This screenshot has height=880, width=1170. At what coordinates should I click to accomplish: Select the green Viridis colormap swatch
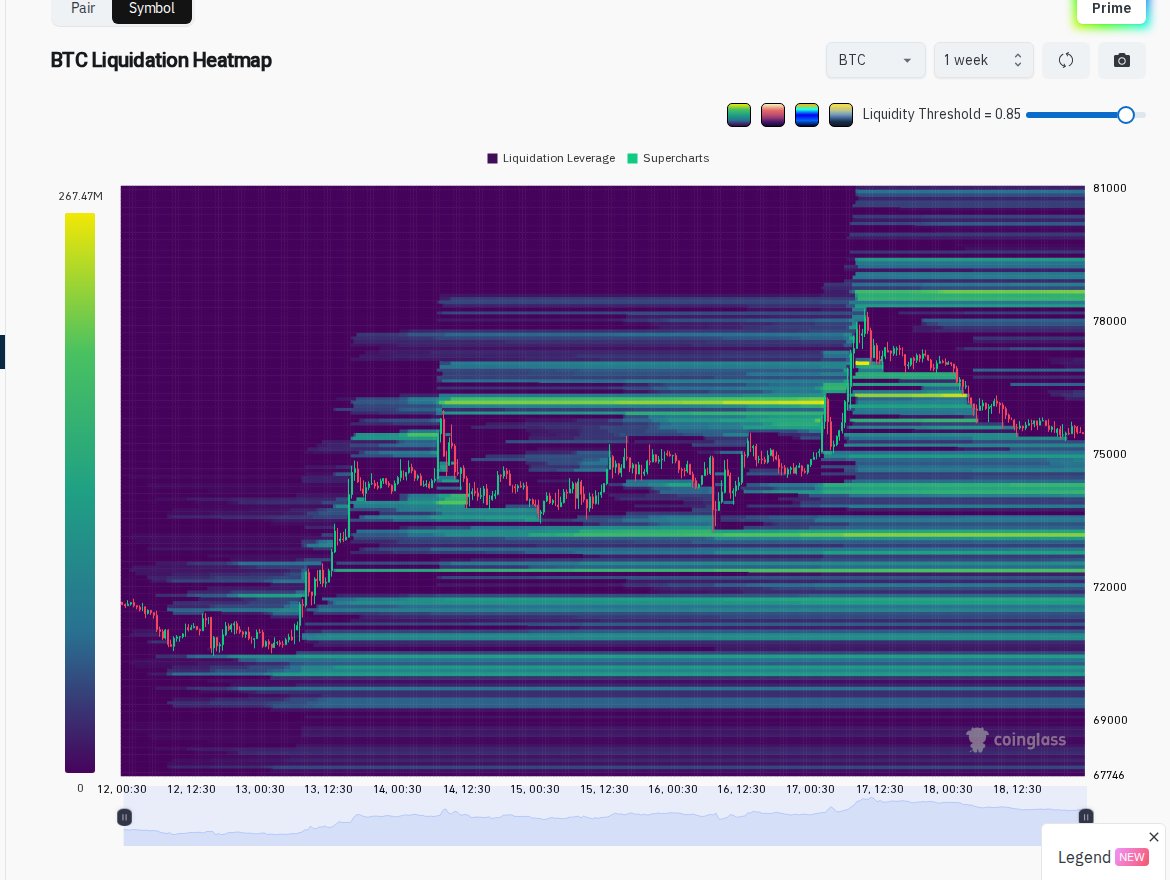[x=739, y=114]
